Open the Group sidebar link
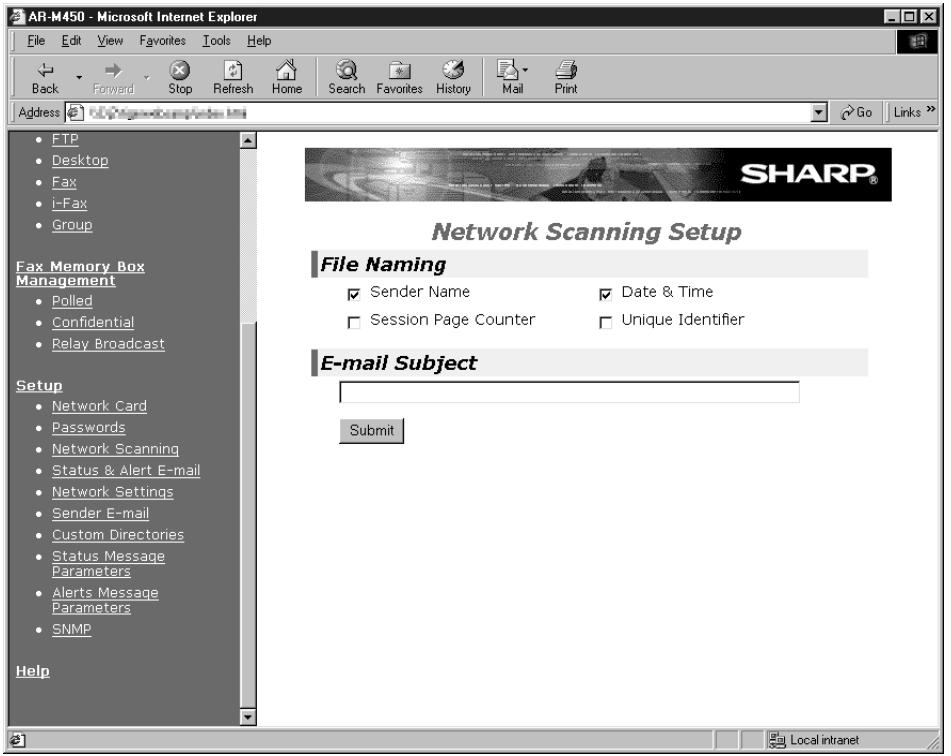Image resolution: width=951 pixels, height=756 pixels. pyautogui.click(x=72, y=224)
